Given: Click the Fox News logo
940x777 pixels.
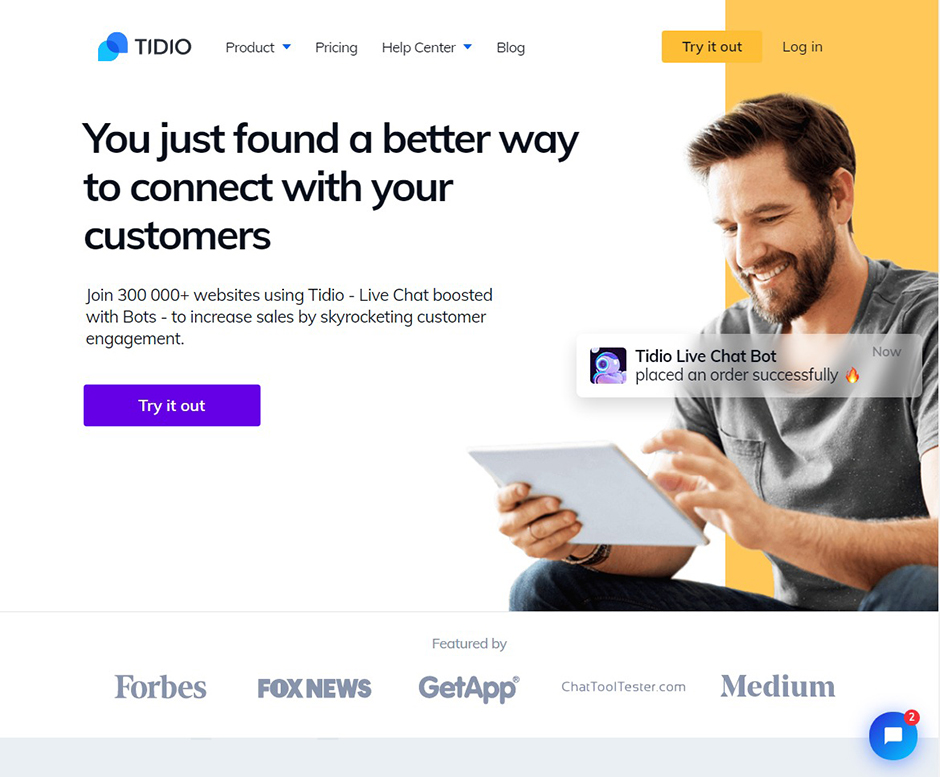Looking at the screenshot, I should [314, 688].
